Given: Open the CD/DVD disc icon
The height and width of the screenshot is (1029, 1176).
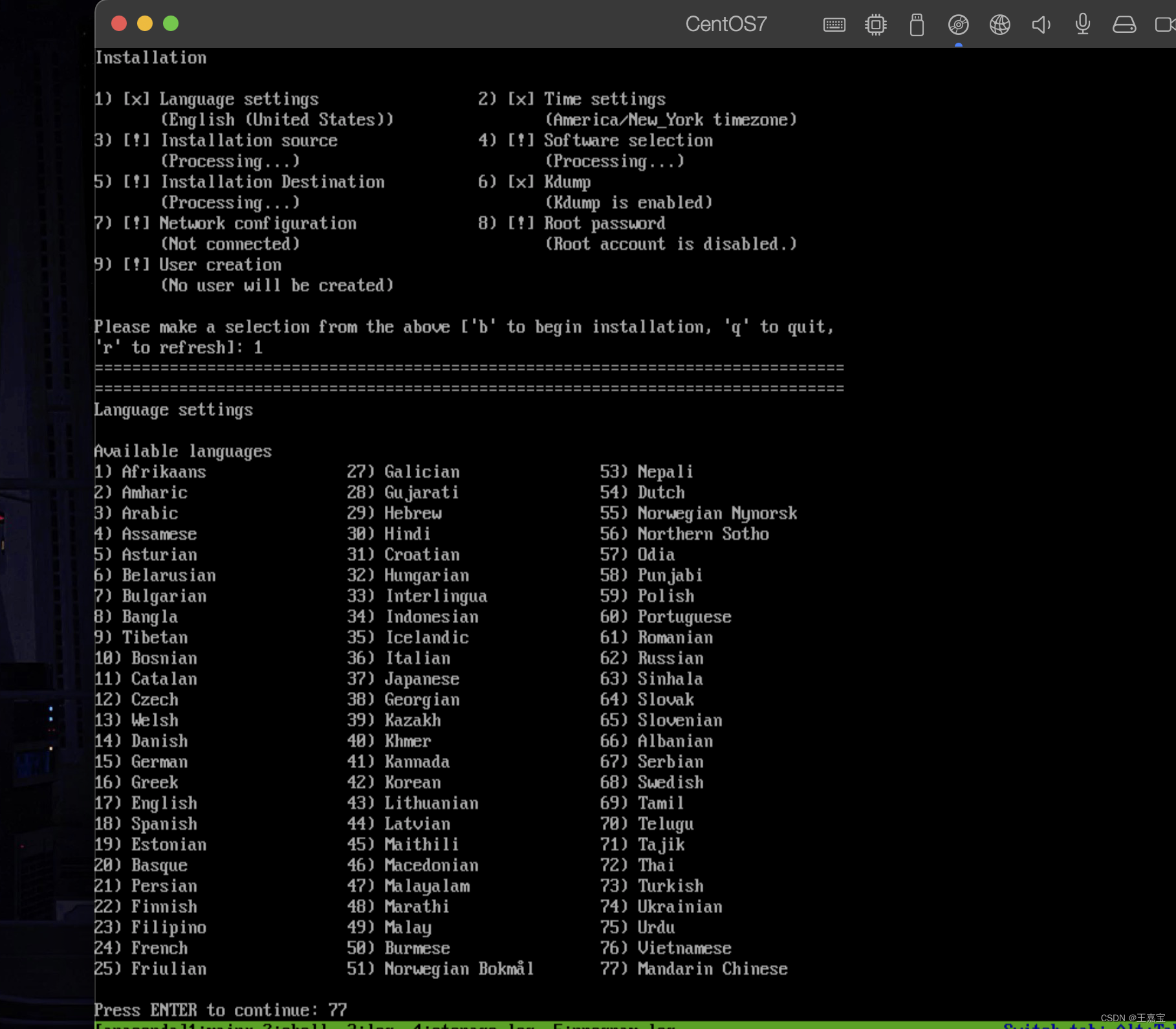Looking at the screenshot, I should (x=959, y=25).
